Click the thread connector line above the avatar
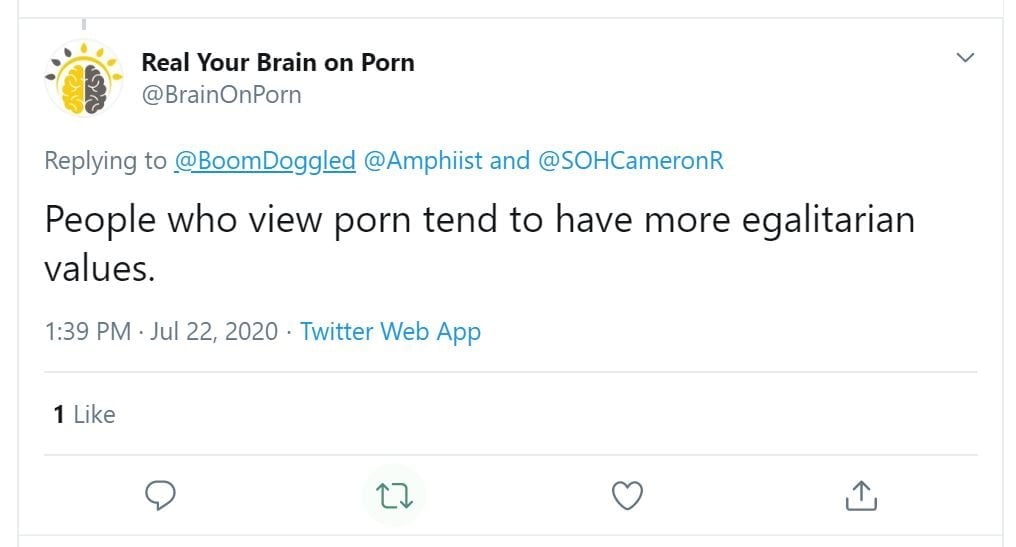This screenshot has width=1016, height=547. (x=84, y=23)
